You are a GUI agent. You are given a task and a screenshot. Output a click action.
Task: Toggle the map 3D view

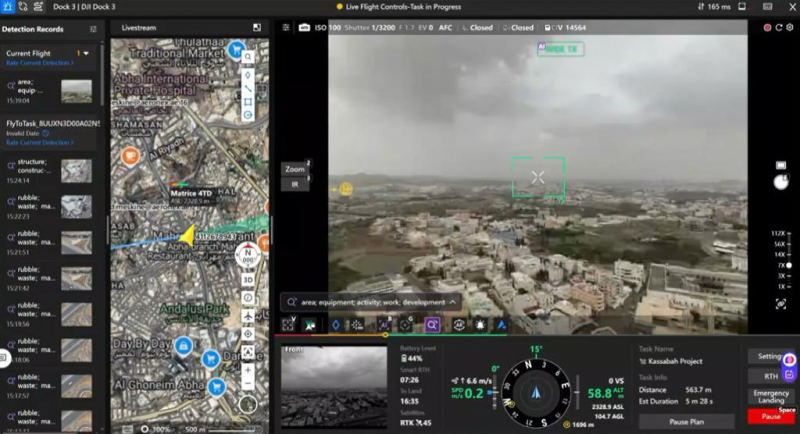pos(247,280)
